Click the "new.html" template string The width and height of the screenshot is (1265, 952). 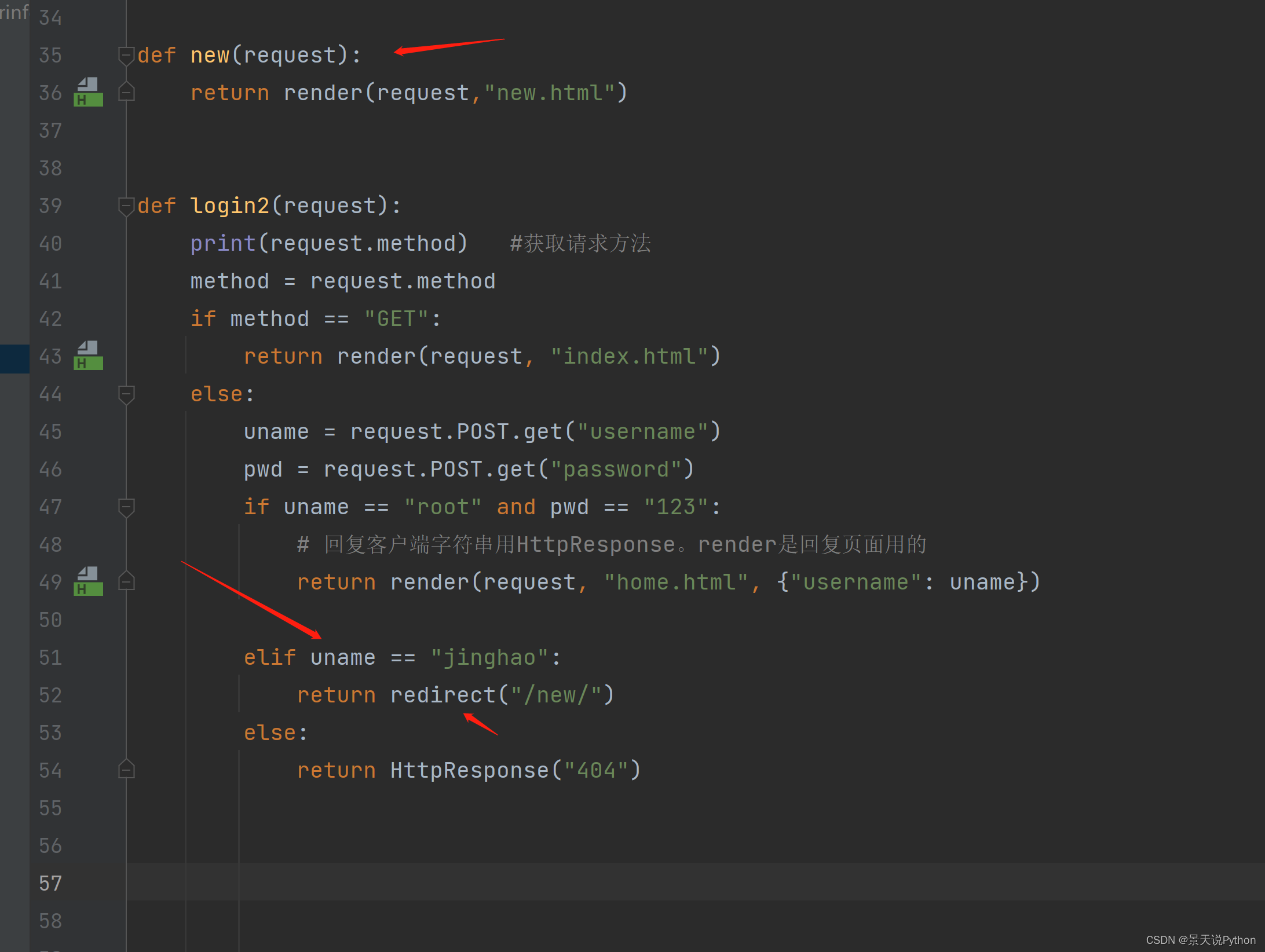(x=549, y=93)
